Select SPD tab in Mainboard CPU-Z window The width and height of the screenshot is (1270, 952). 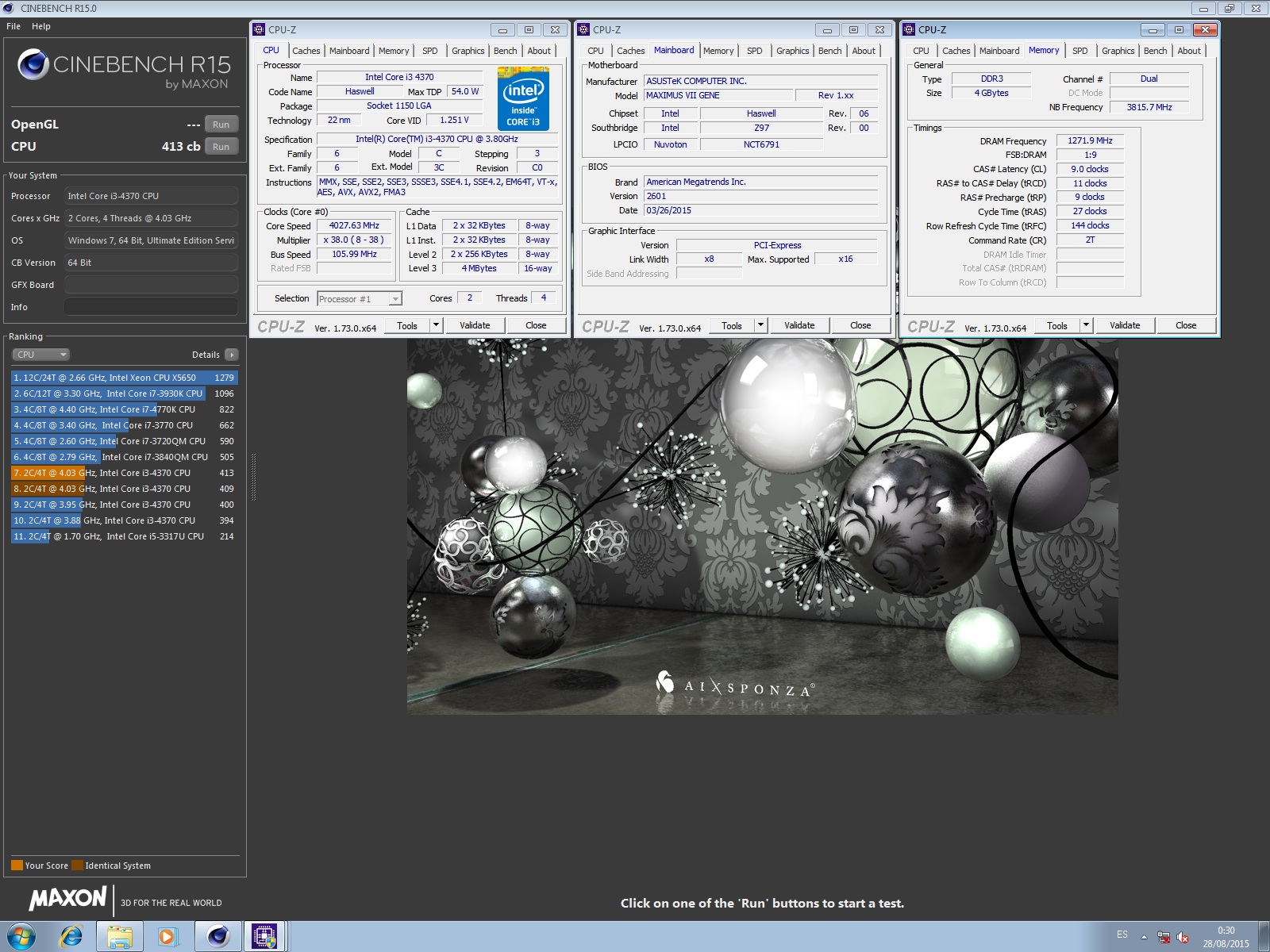[755, 51]
